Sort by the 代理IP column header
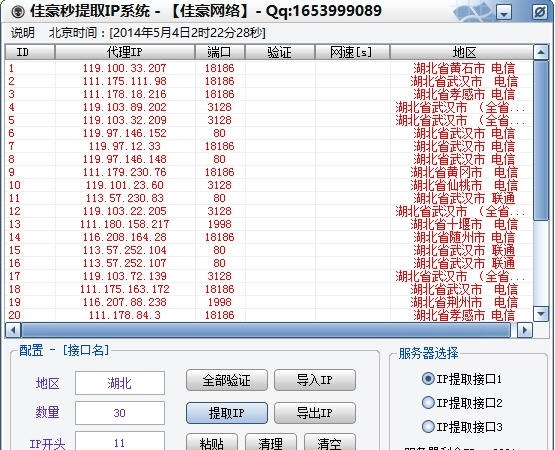The width and height of the screenshot is (555, 450). 125,52
